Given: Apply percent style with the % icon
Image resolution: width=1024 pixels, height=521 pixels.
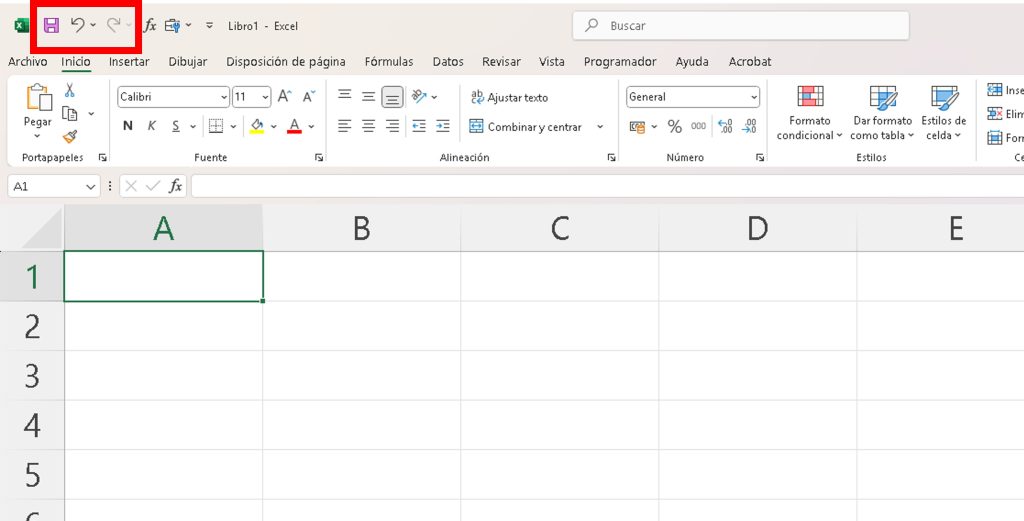Looking at the screenshot, I should pyautogui.click(x=674, y=127).
